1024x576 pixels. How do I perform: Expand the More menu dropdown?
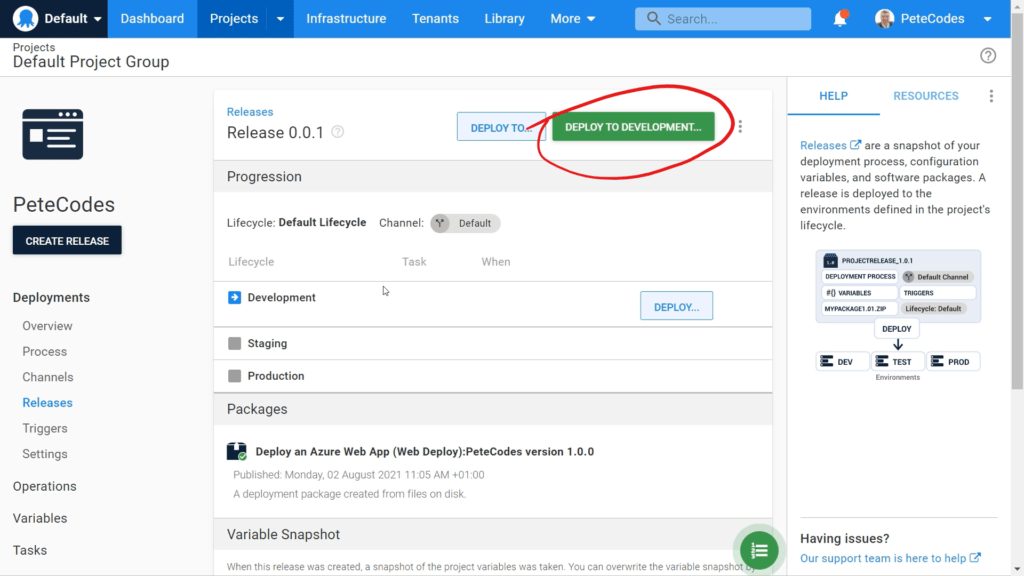click(x=573, y=18)
